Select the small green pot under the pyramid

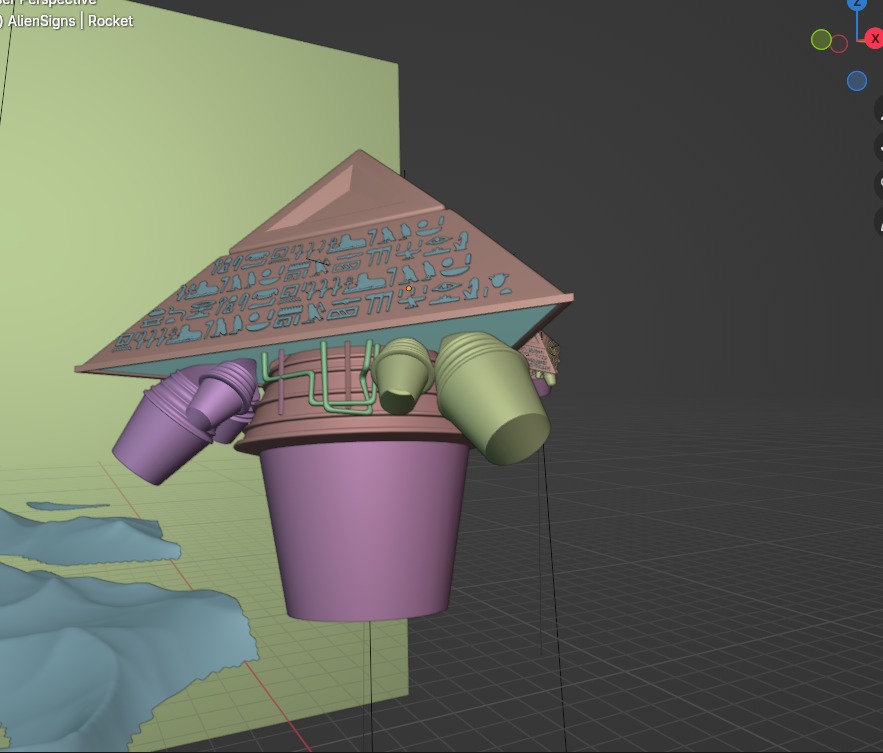[x=402, y=375]
